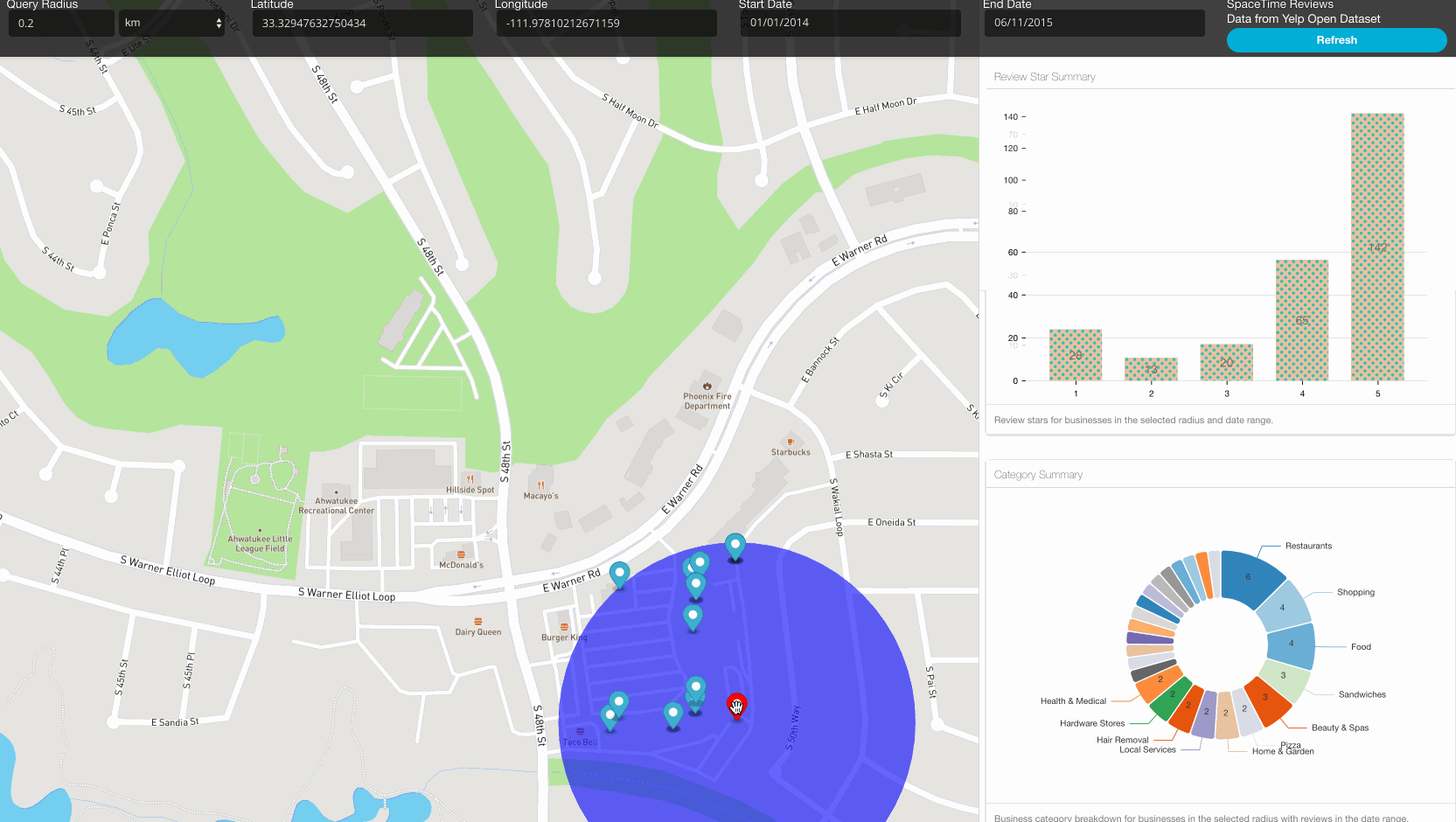
Task: Click the Longitude input field
Action: [606, 23]
